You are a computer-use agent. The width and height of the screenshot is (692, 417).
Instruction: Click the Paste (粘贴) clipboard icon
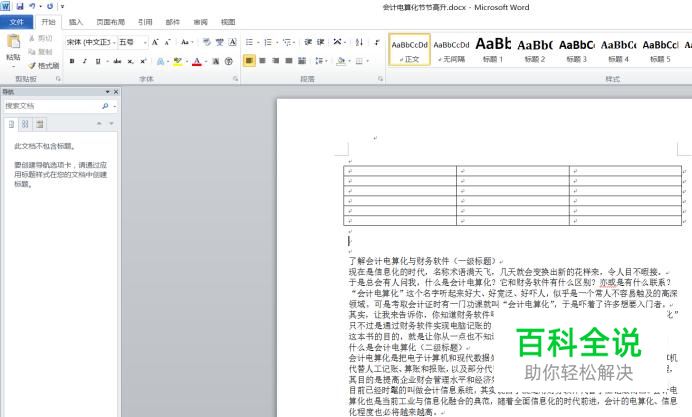(13, 42)
